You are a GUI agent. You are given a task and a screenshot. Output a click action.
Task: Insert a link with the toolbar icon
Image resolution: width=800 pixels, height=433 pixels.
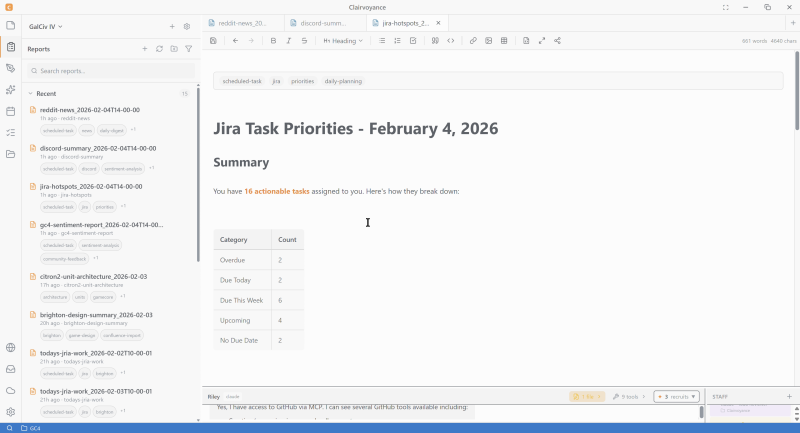coord(473,41)
